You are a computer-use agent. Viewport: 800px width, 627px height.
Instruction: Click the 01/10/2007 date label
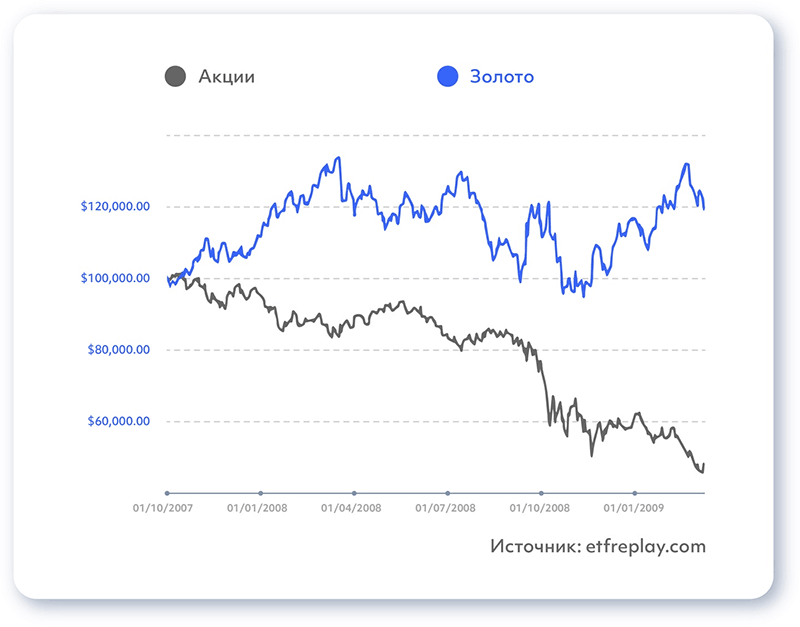click(166, 508)
